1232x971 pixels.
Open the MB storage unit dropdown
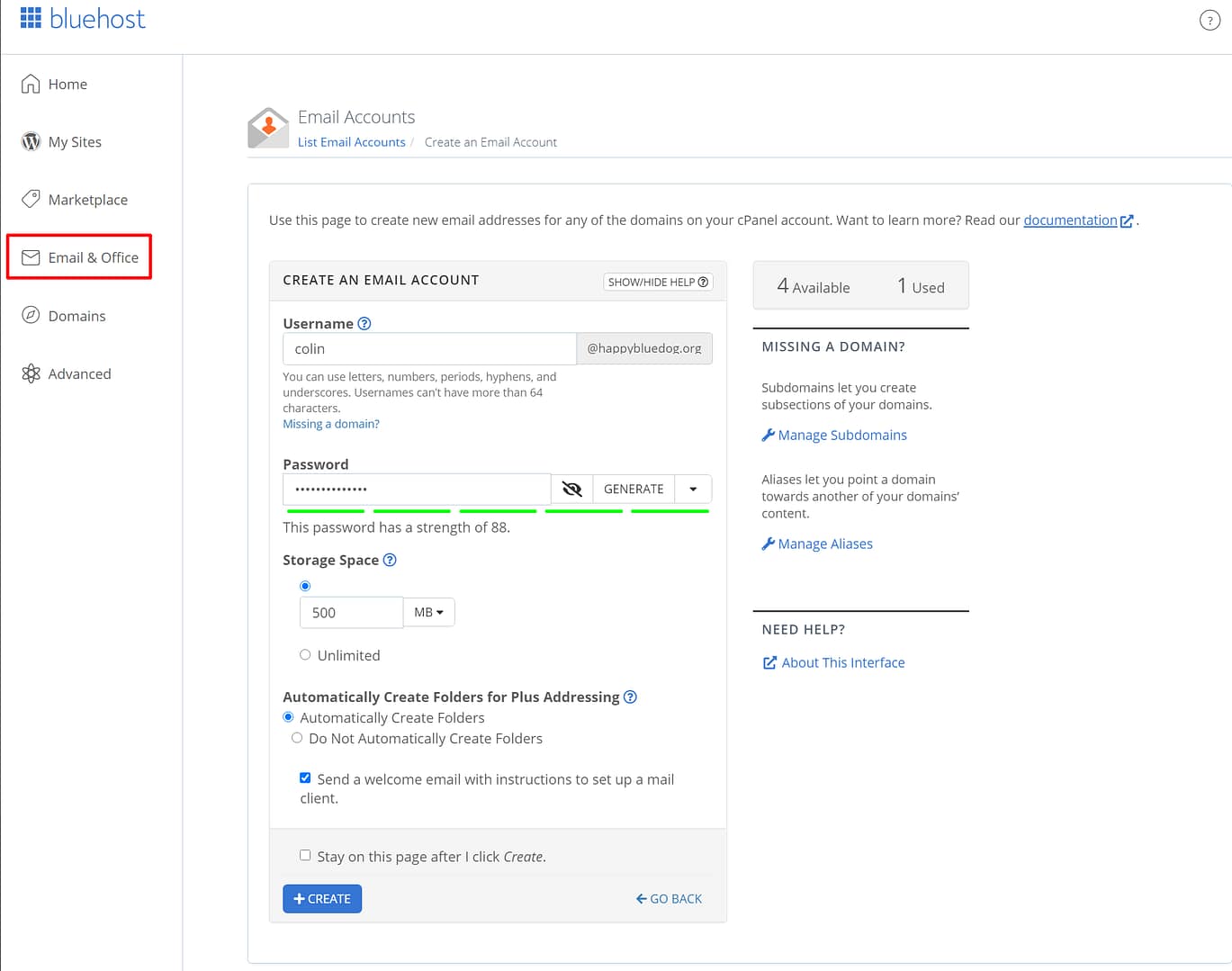(x=429, y=612)
